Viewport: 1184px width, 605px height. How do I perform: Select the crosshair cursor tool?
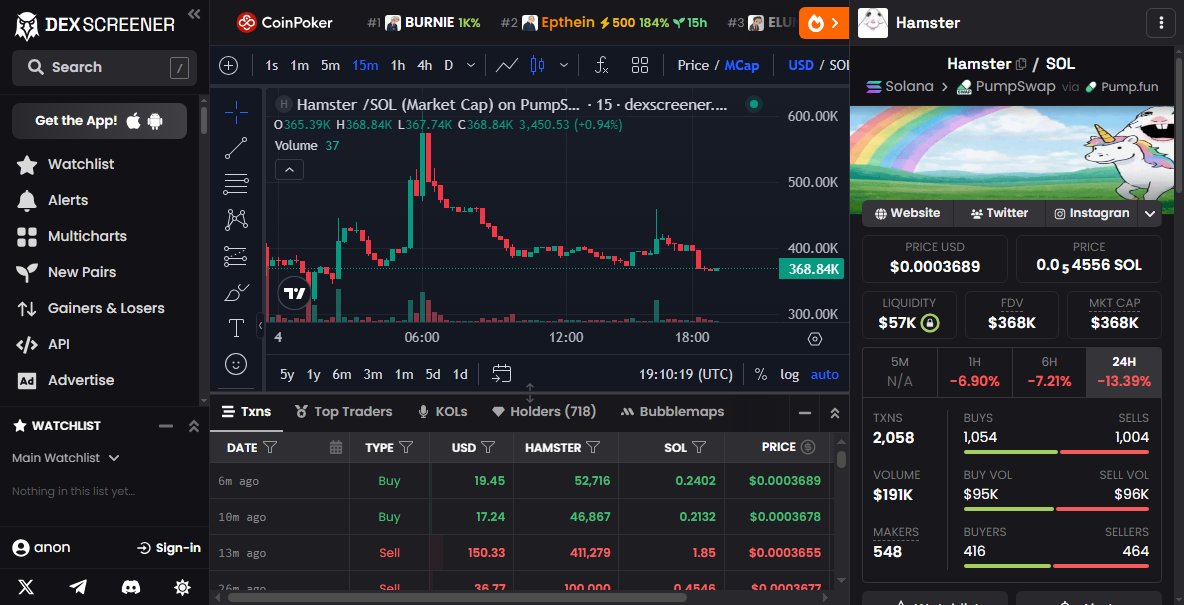(236, 113)
